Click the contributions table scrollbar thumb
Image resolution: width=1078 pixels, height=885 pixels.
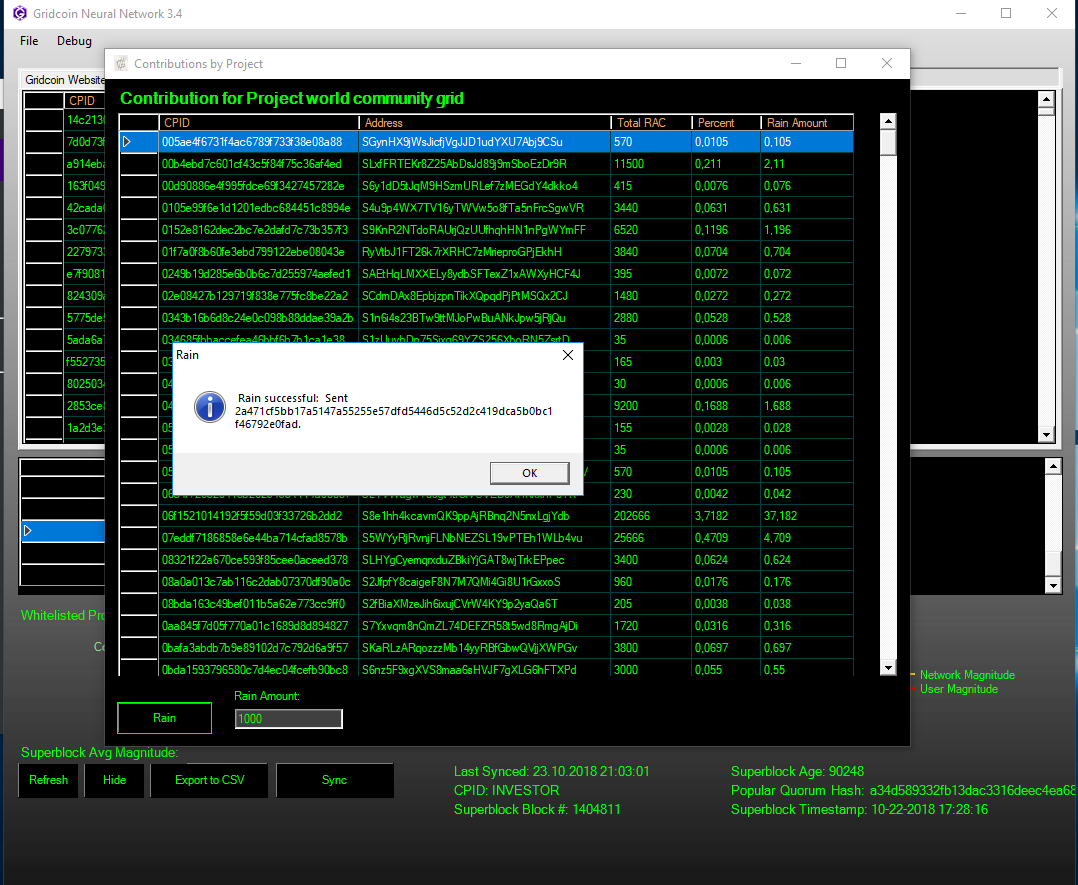click(x=888, y=143)
